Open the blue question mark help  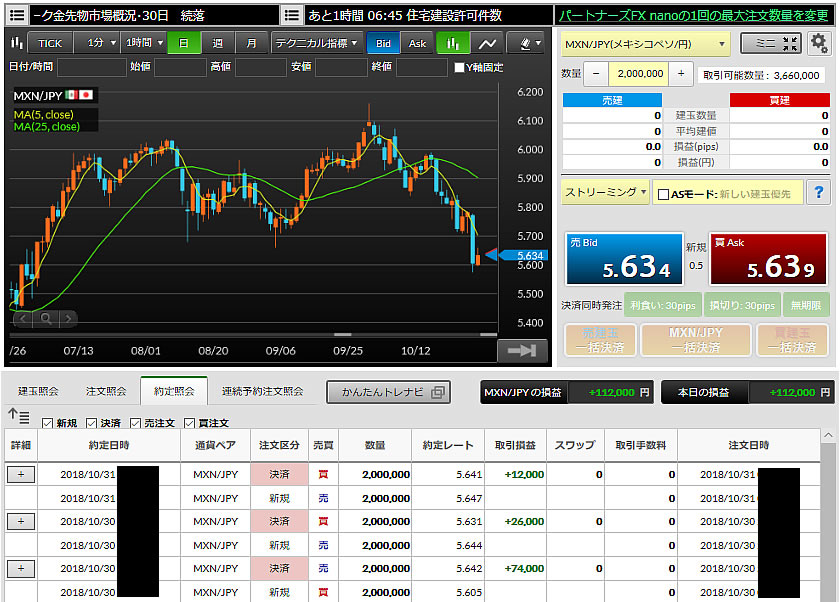pos(818,192)
